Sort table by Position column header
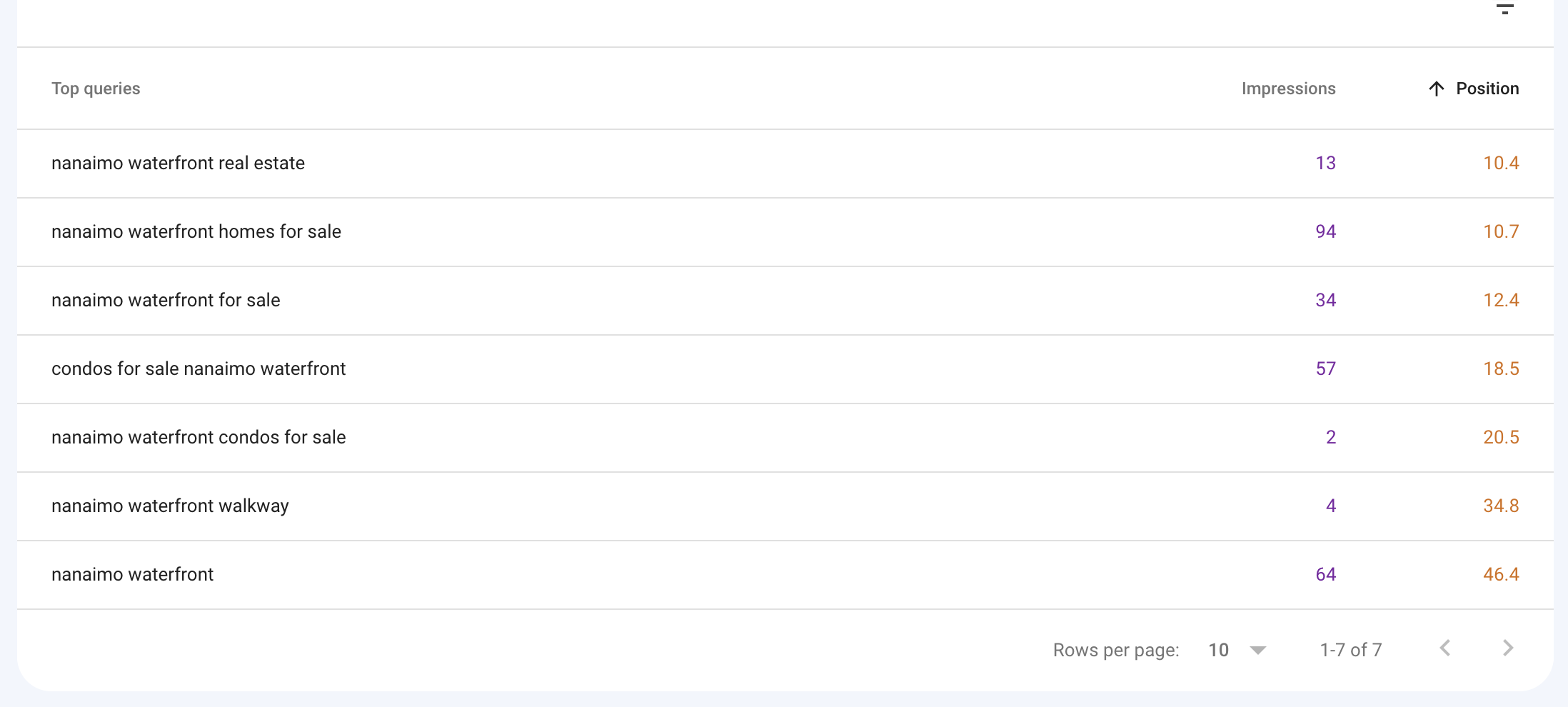Screen dimensions: 1568x707 point(1487,89)
